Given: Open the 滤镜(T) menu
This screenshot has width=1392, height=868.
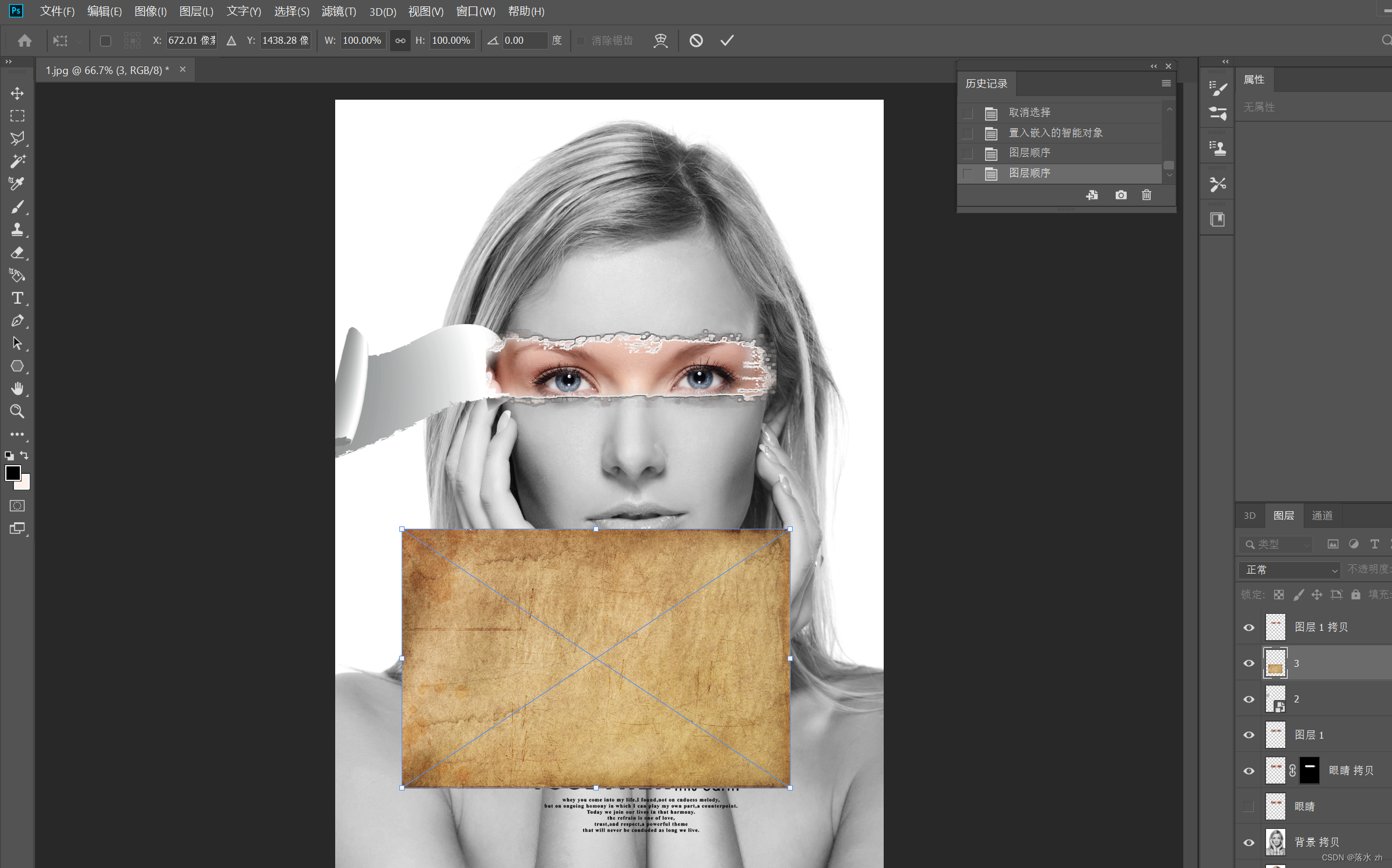Looking at the screenshot, I should (x=339, y=12).
